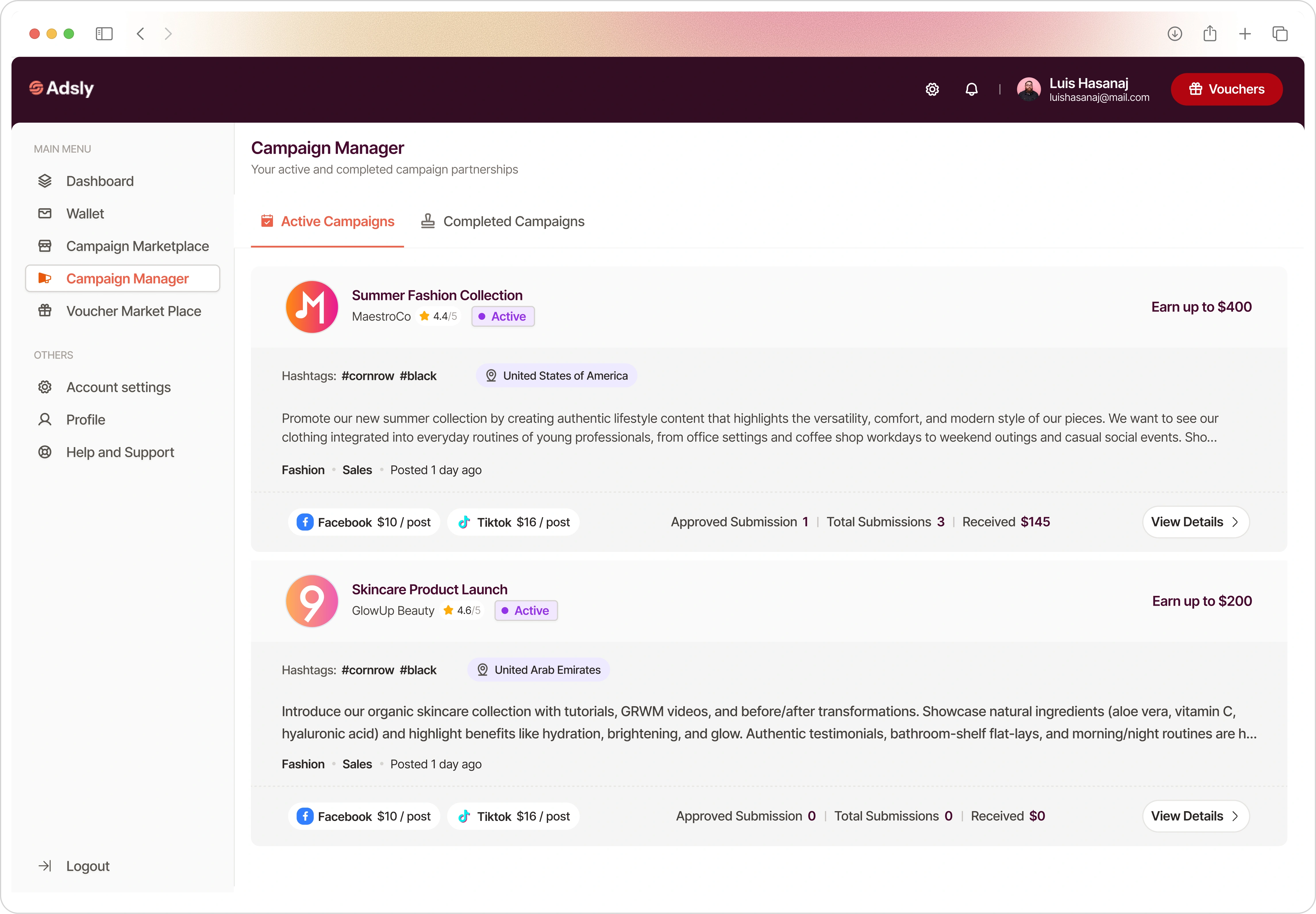Screen dimensions: 1316x914
Task: Open new browser tab plus icon
Action: 1245,34
